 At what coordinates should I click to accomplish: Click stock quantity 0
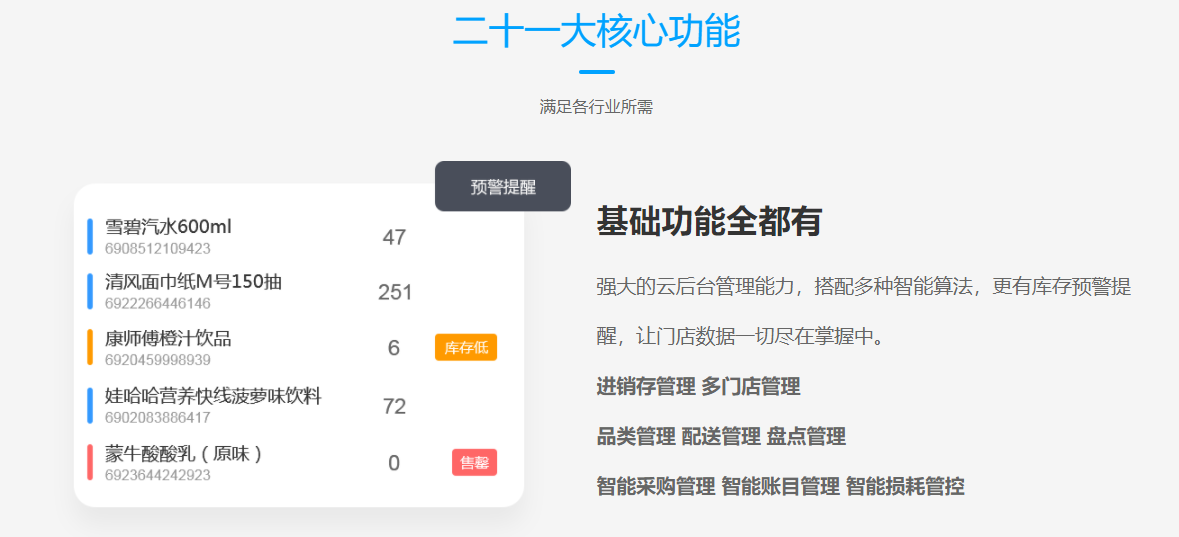(x=394, y=463)
